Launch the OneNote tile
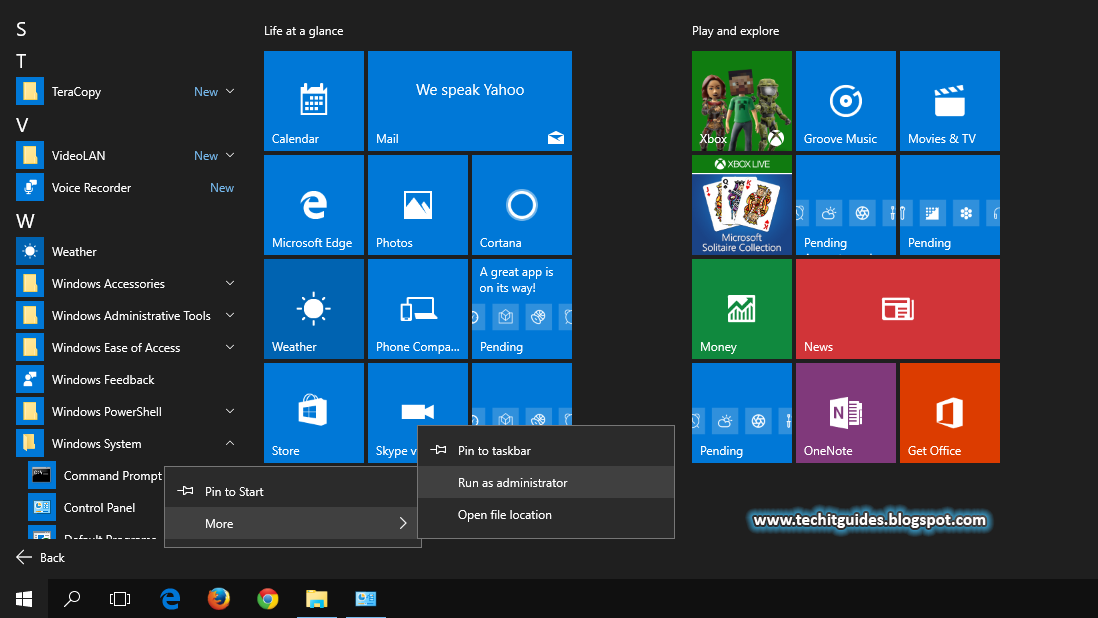 coord(845,413)
